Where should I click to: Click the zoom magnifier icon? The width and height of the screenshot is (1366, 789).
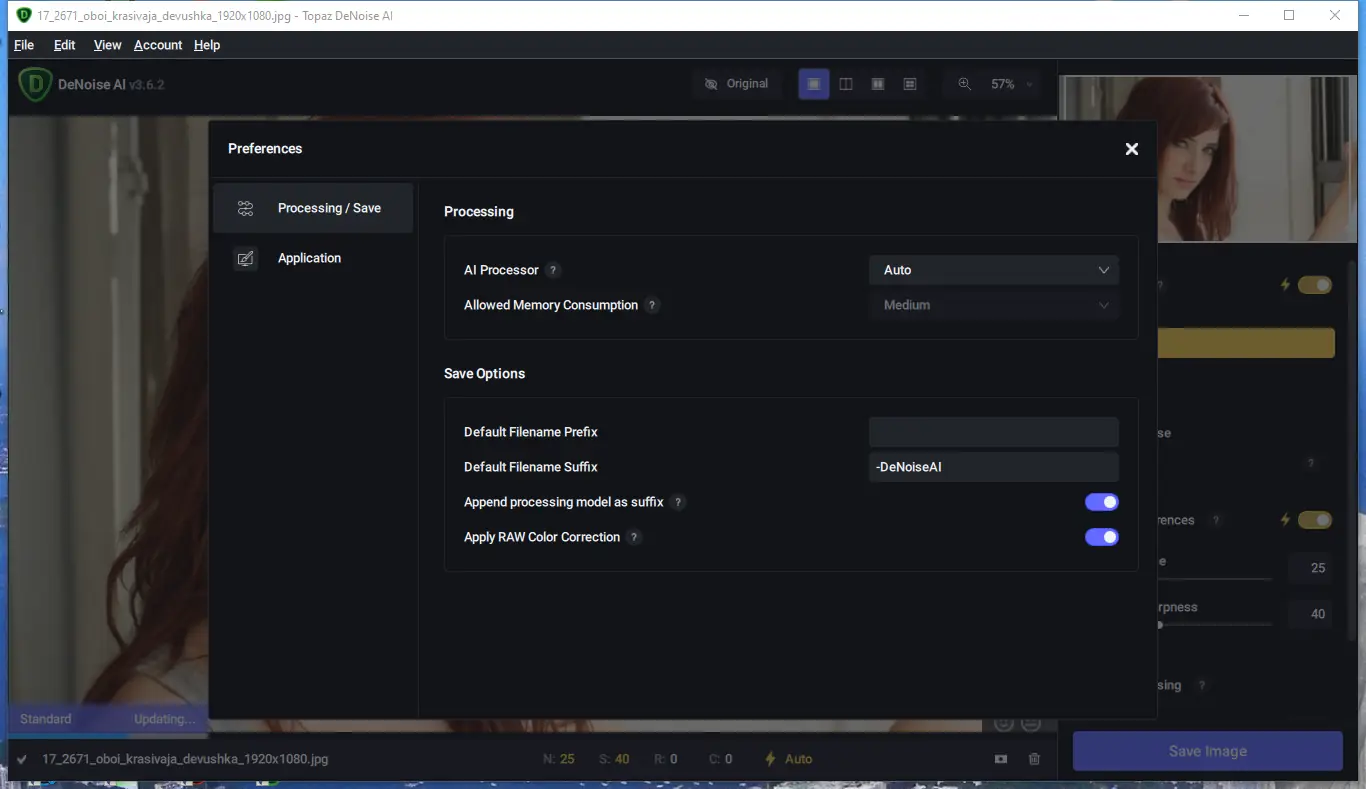click(964, 84)
